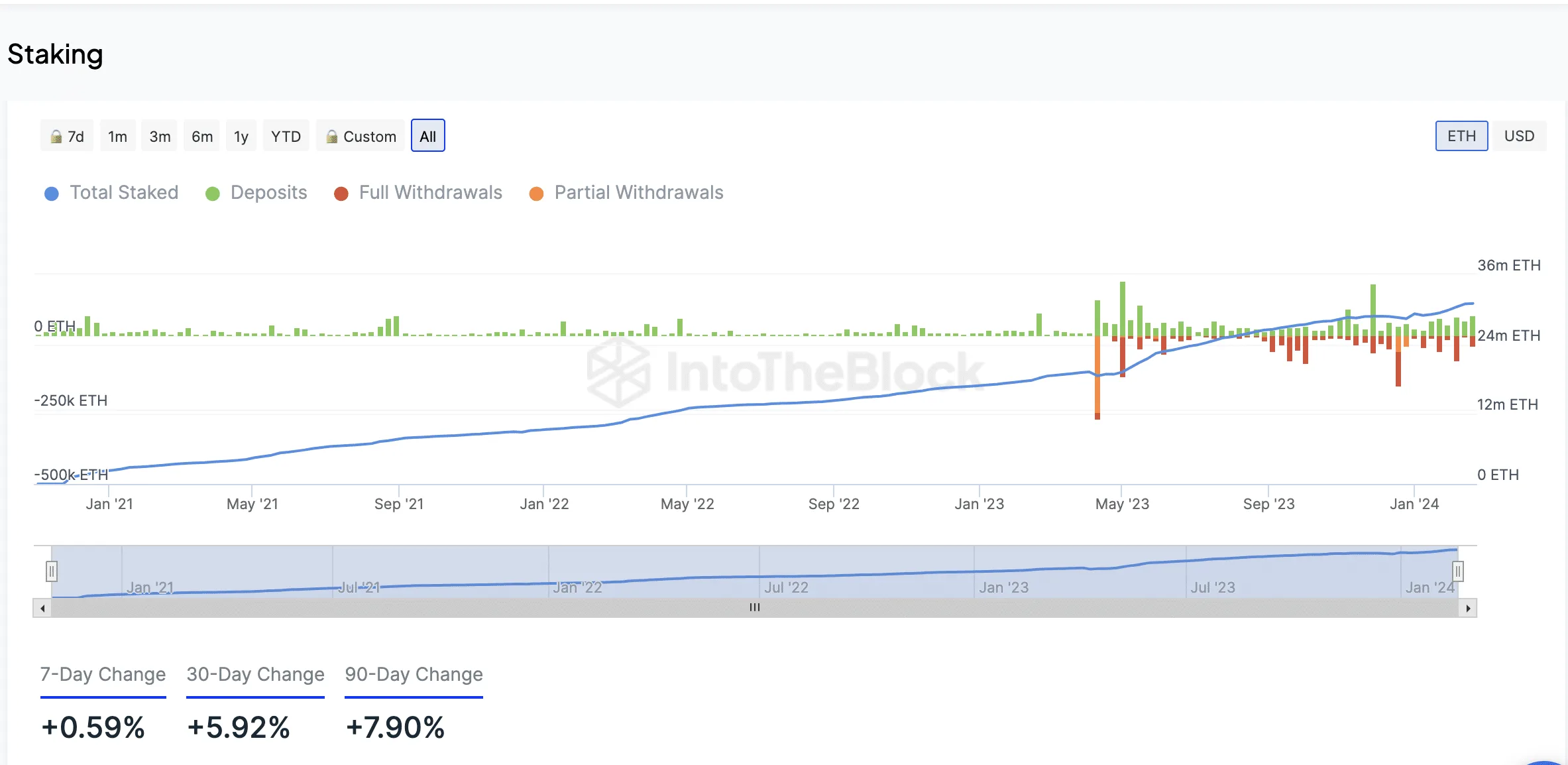The height and width of the screenshot is (765, 1568).
Task: Select ETH as the chart denomination
Action: coord(1461,136)
